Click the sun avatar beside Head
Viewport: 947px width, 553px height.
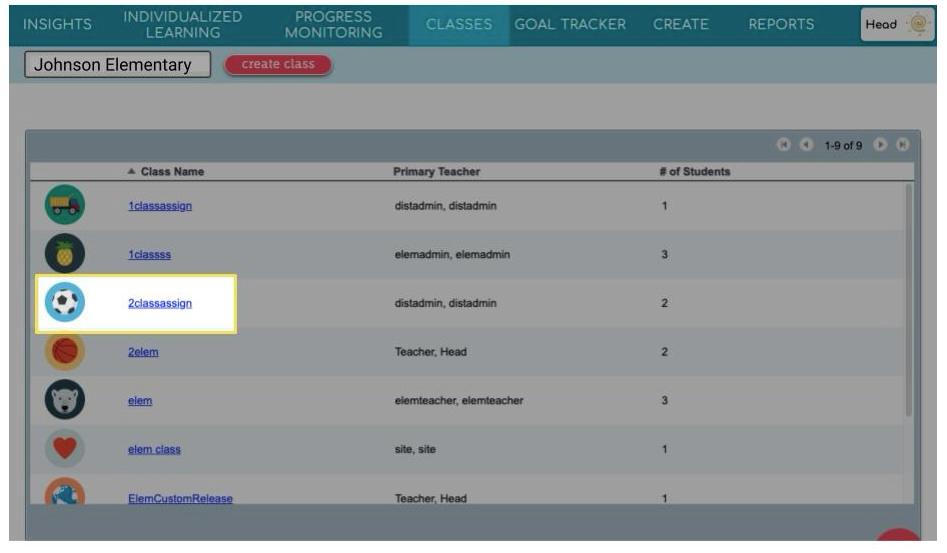(918, 24)
